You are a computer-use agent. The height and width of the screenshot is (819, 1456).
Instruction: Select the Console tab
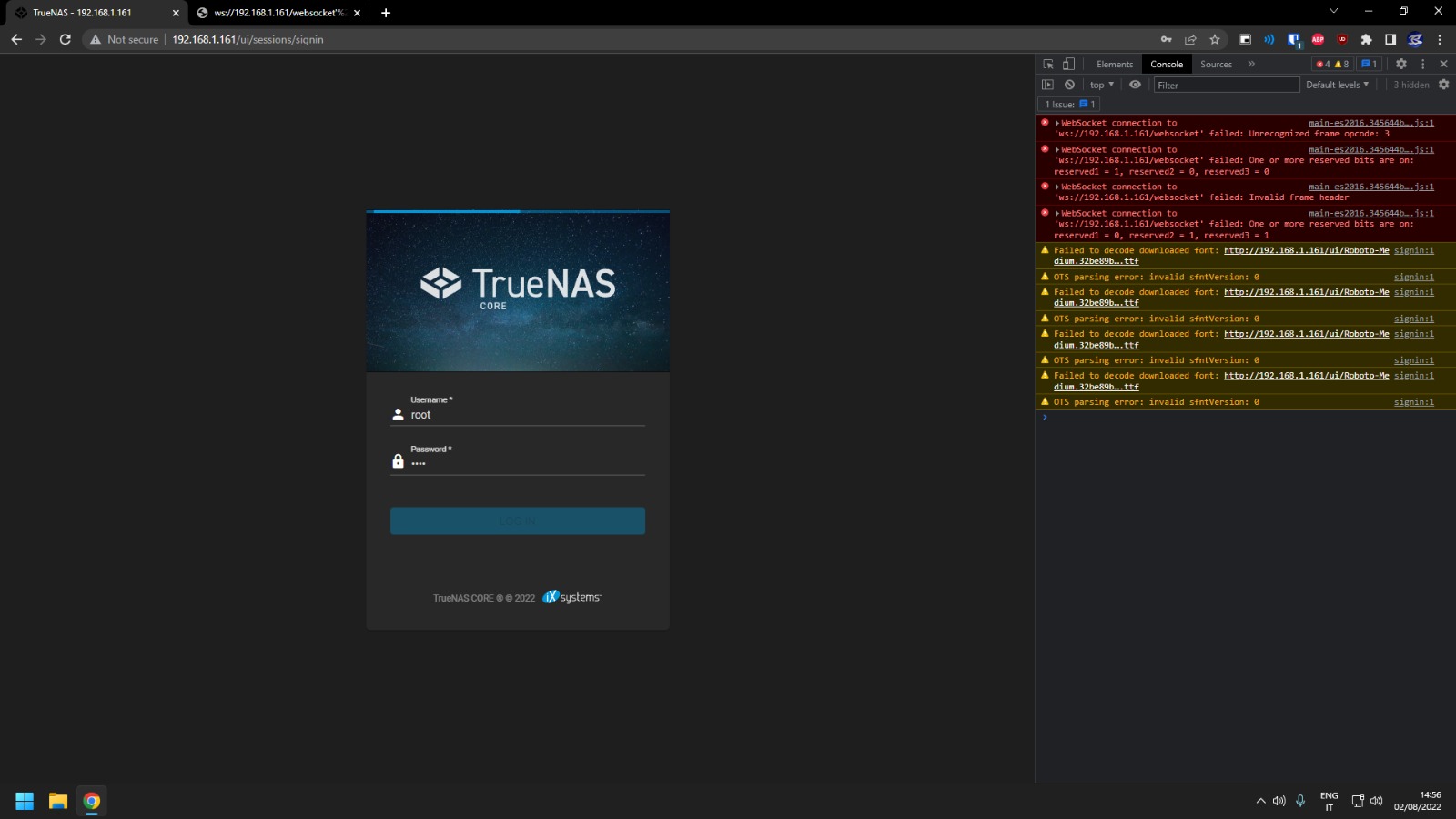click(x=1167, y=64)
